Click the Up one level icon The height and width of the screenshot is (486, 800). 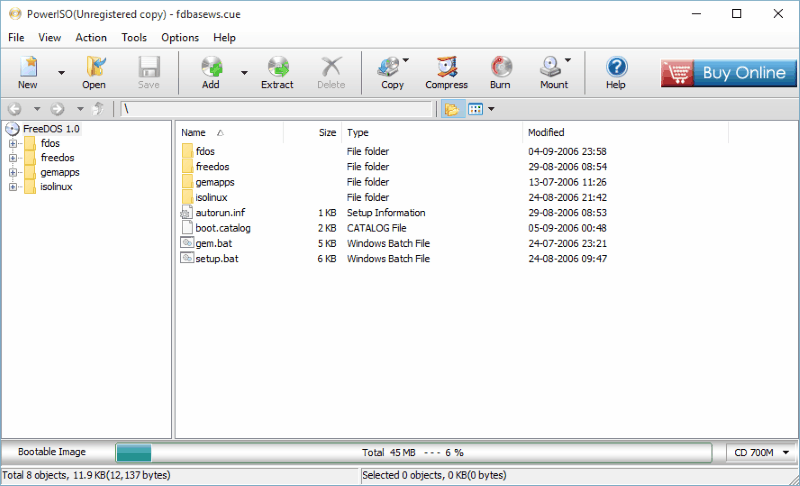click(98, 109)
